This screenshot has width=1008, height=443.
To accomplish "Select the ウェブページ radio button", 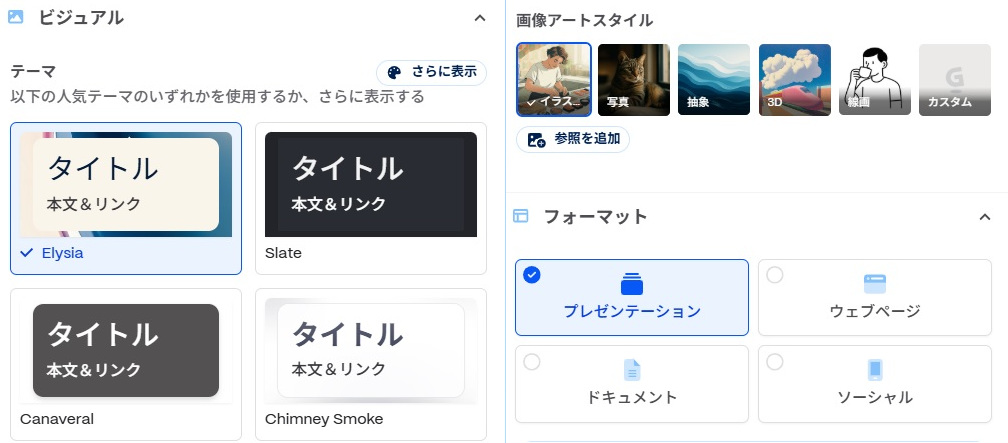I will 775,275.
